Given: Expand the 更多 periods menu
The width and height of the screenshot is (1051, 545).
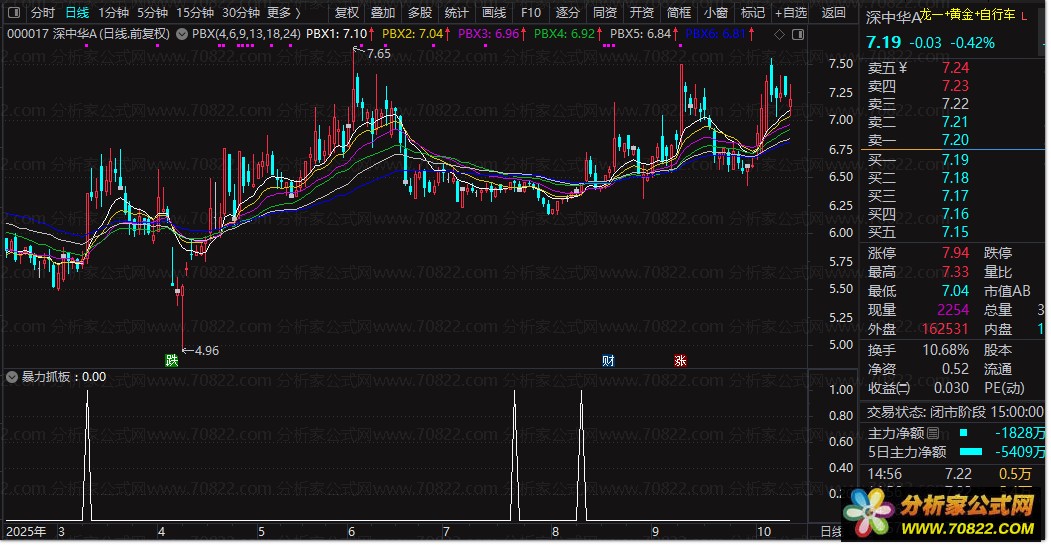Looking at the screenshot, I should (x=284, y=13).
